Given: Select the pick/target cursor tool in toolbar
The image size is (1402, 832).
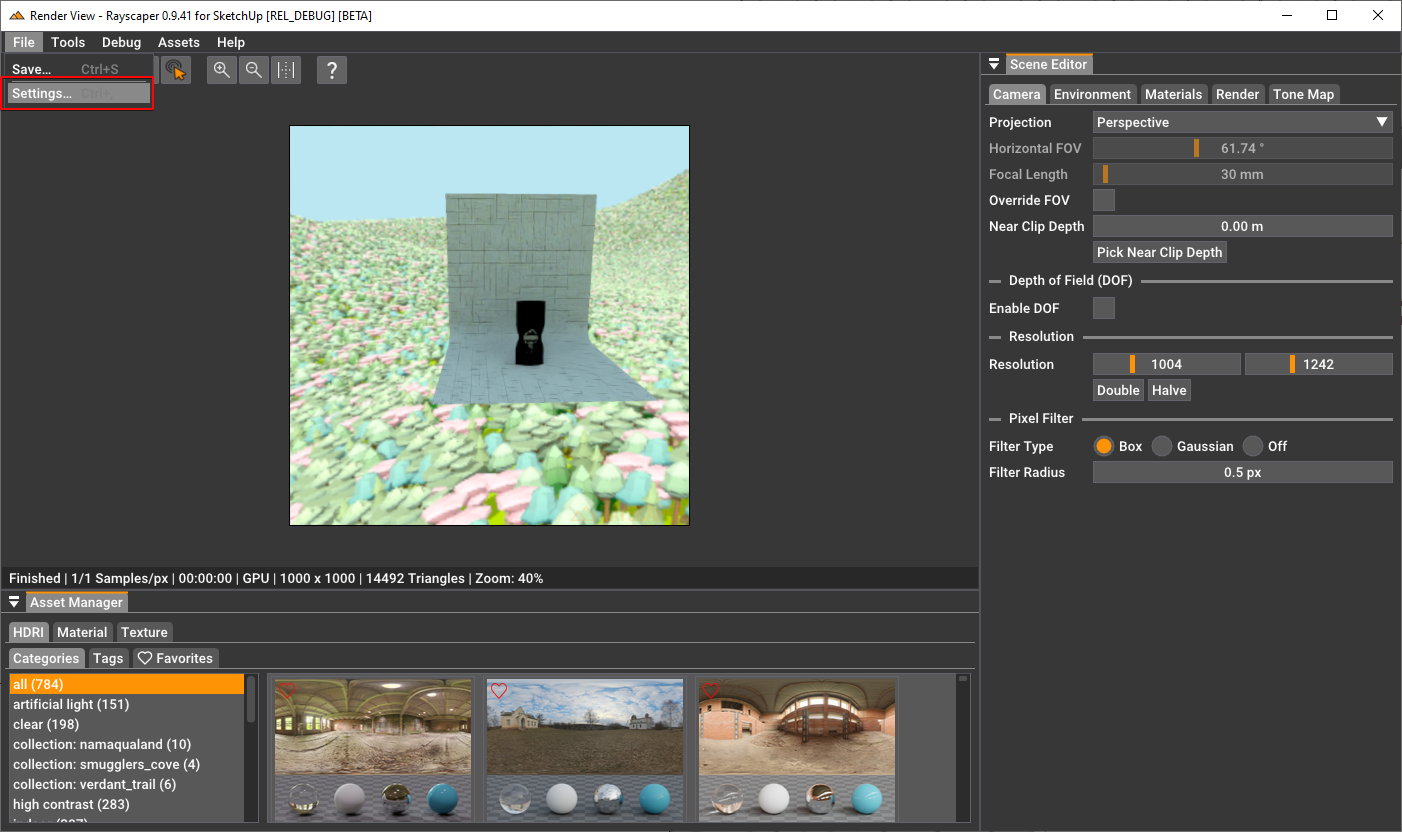Looking at the screenshot, I should click(175, 70).
